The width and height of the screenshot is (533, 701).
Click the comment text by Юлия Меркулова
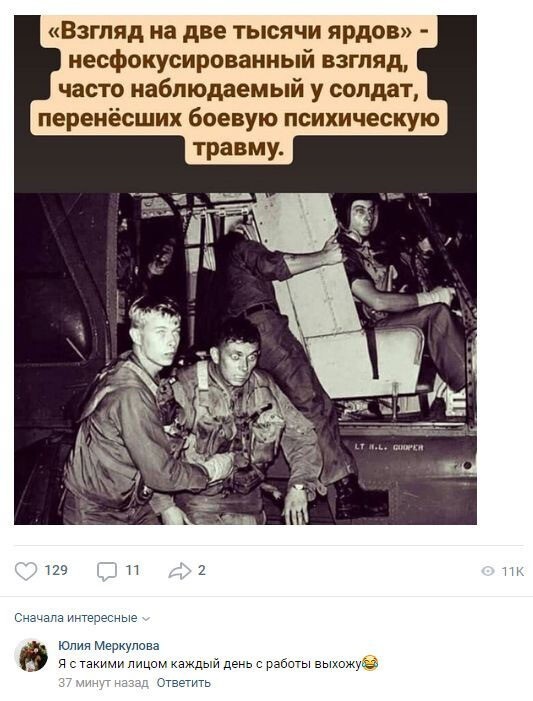click(210, 664)
